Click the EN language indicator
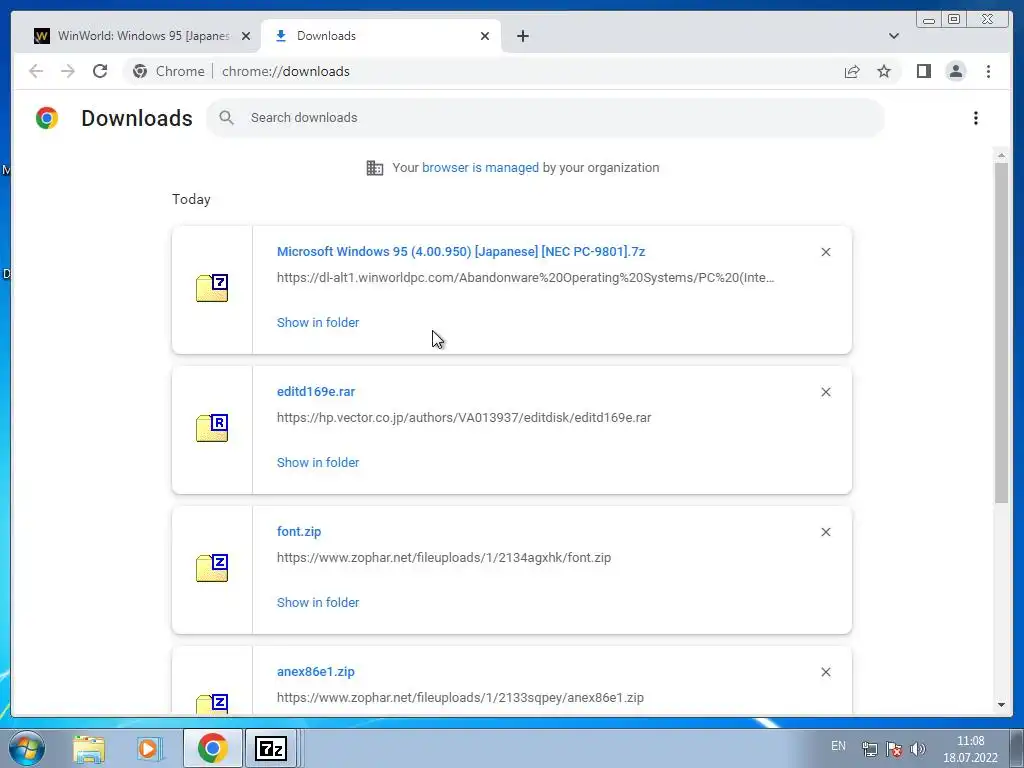This screenshot has width=1024, height=768. coord(839,746)
